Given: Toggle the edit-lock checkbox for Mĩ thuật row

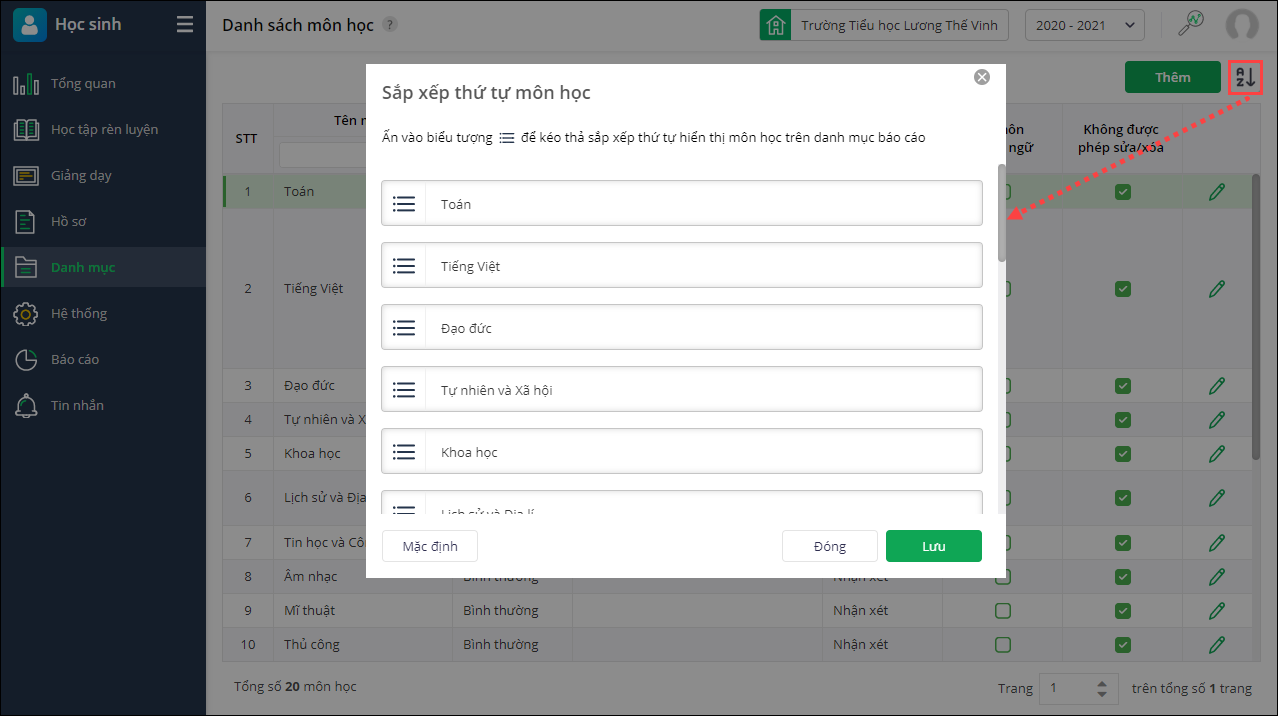Looking at the screenshot, I should click(1123, 610).
